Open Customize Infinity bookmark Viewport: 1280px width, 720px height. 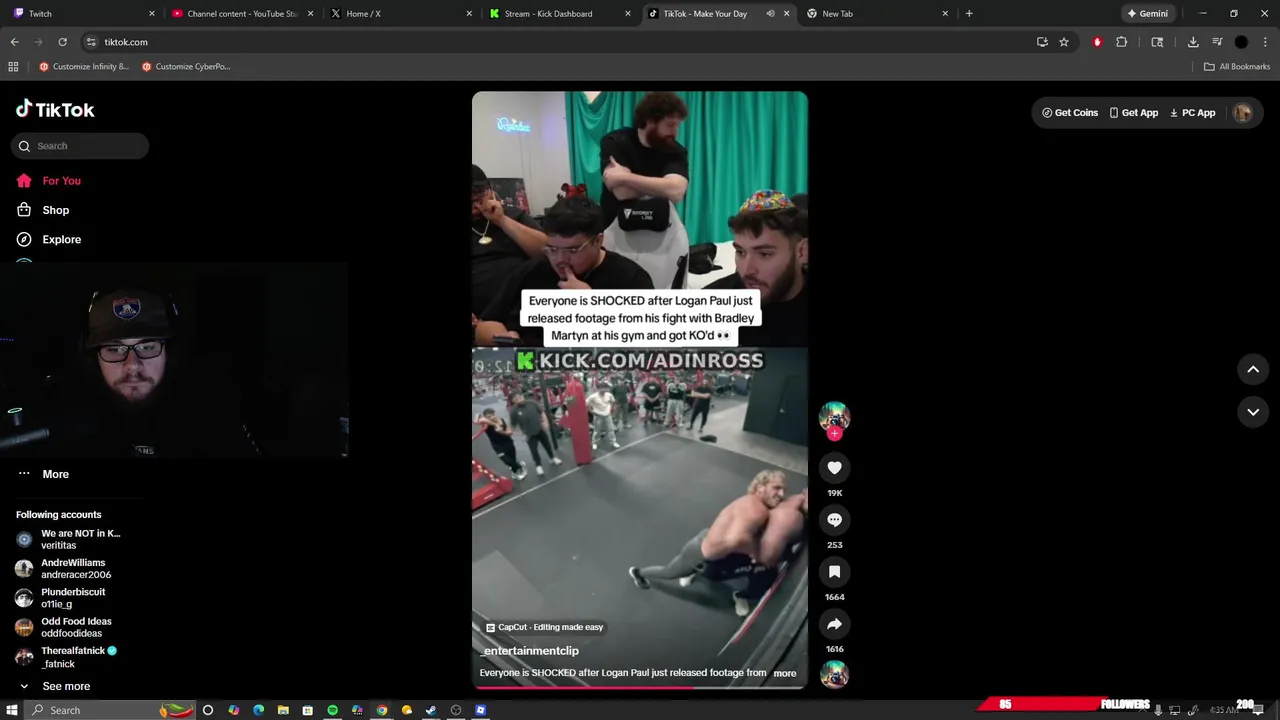click(84, 67)
